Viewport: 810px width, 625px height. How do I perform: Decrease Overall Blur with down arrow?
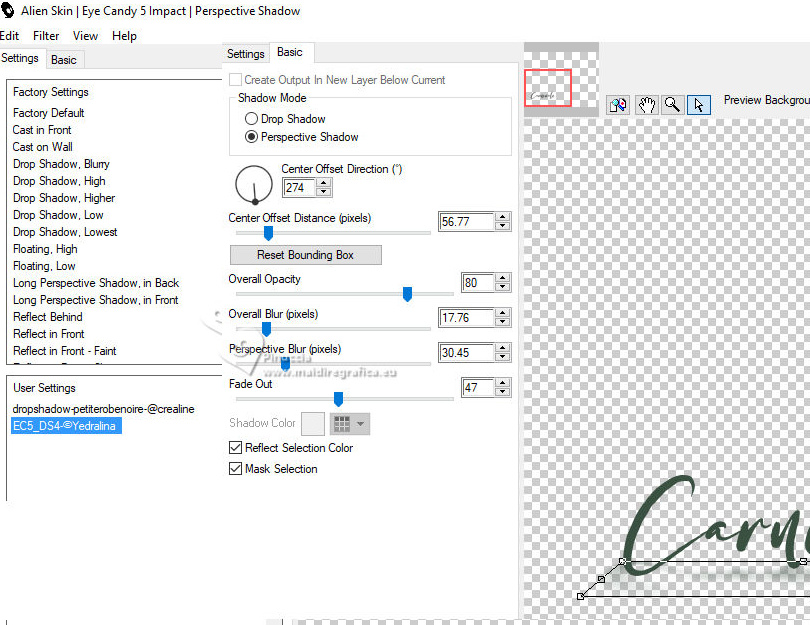(x=502, y=322)
